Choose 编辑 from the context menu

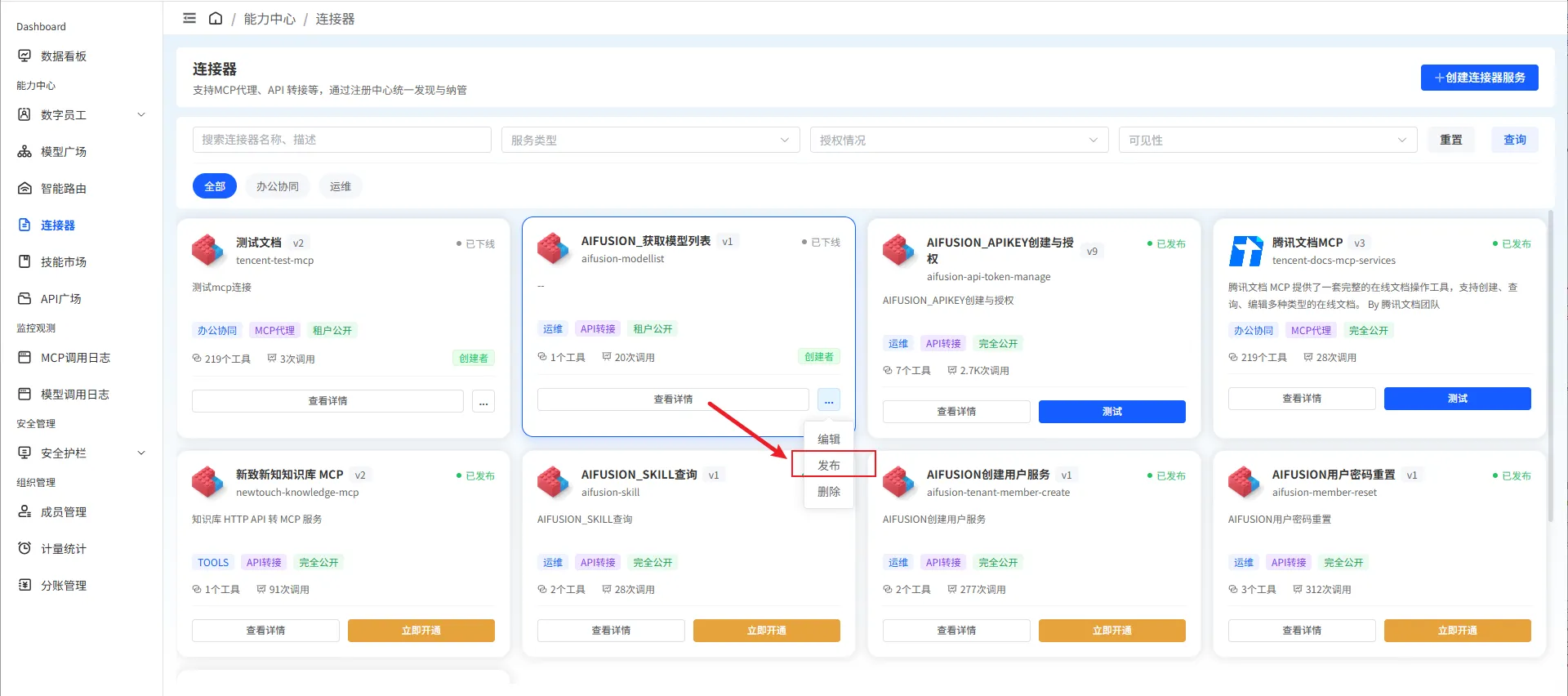829,439
